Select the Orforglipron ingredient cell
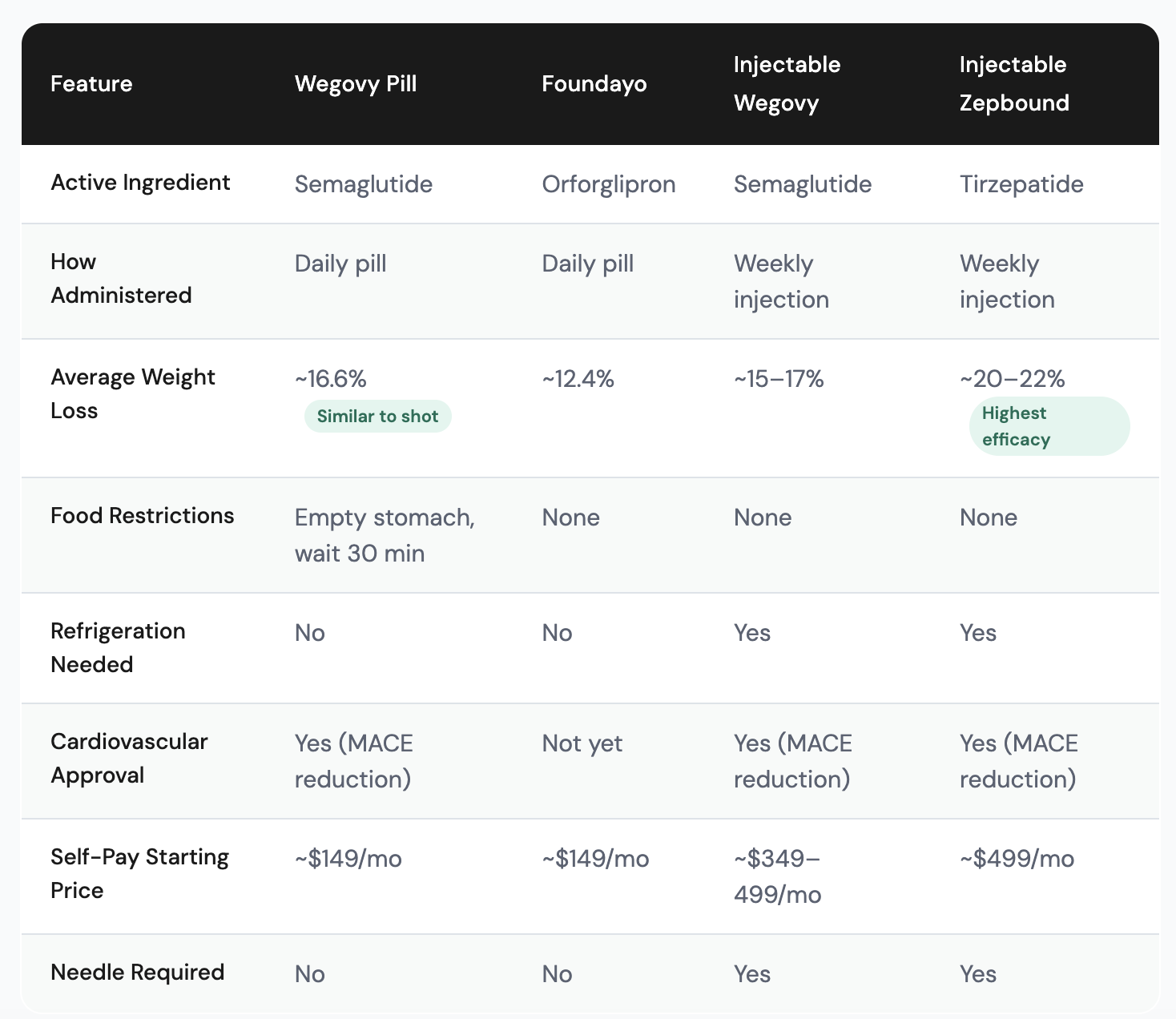 tap(608, 184)
